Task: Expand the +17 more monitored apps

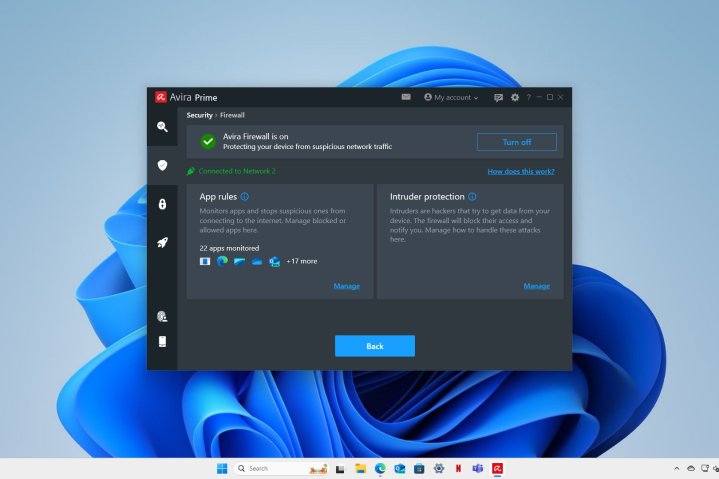Action: pyautogui.click(x=301, y=261)
